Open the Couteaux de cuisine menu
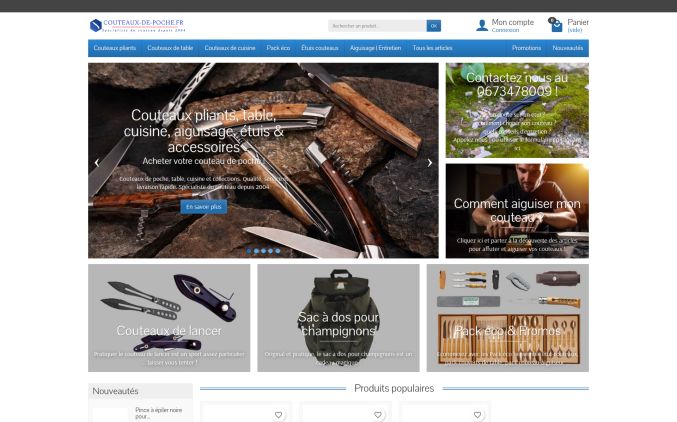This screenshot has height=422, width=677. point(230,48)
